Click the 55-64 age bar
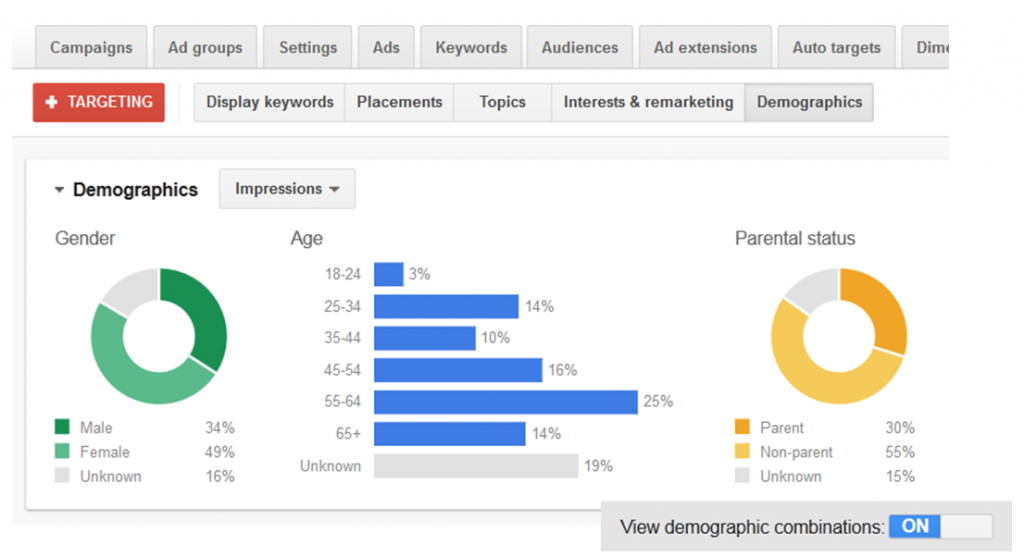Image resolution: width=1024 pixels, height=558 pixels. click(x=505, y=402)
